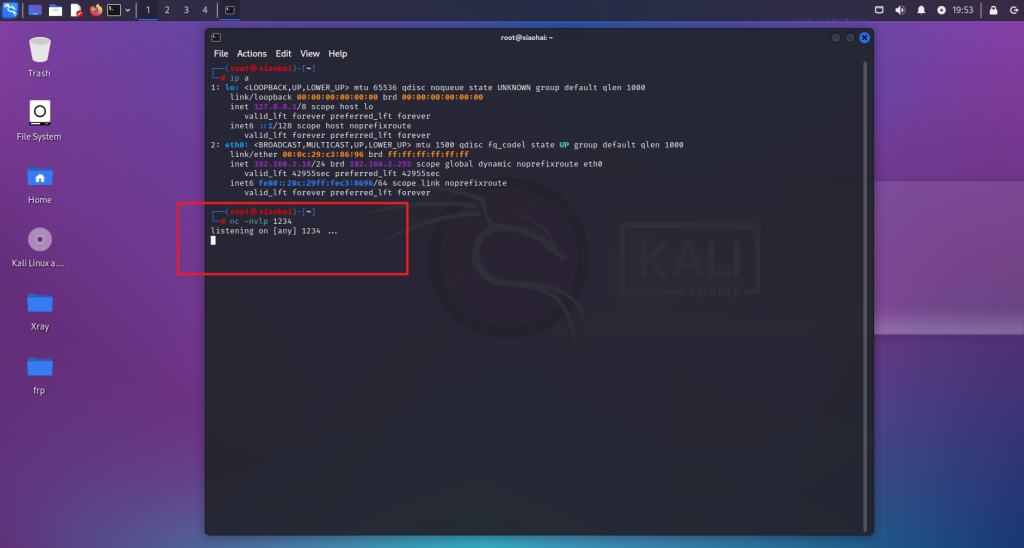Open the terminal View menu
The height and width of the screenshot is (548, 1024).
310,54
